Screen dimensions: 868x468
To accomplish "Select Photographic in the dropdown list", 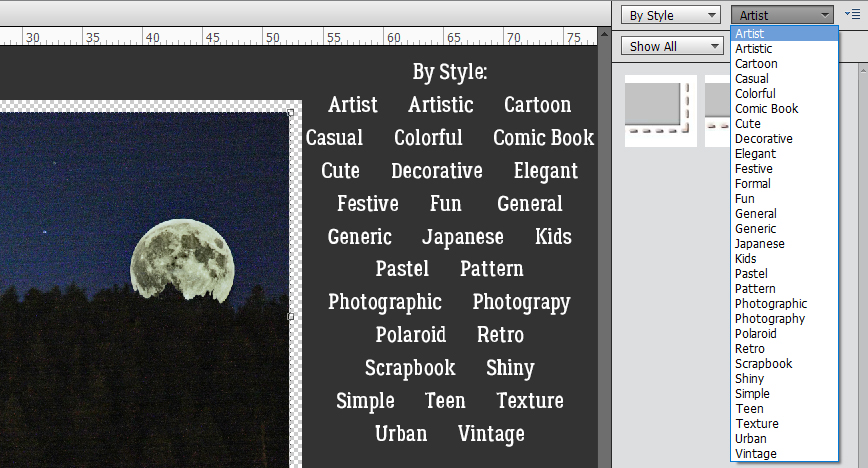I will [x=784, y=303].
